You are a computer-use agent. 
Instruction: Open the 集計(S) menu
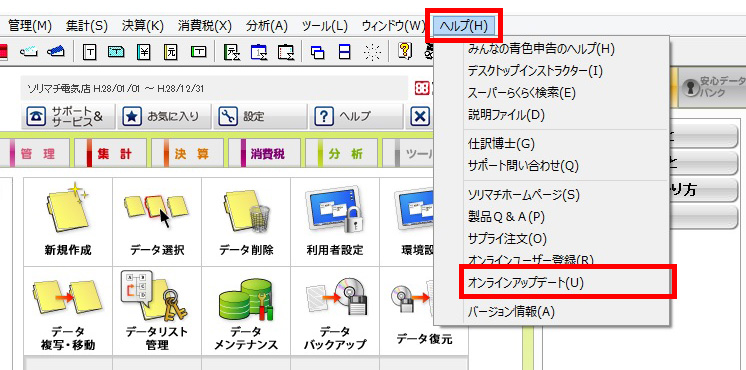pyautogui.click(x=87, y=26)
